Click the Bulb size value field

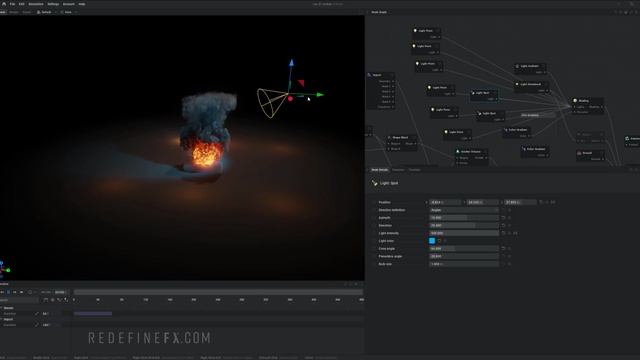[464, 264]
